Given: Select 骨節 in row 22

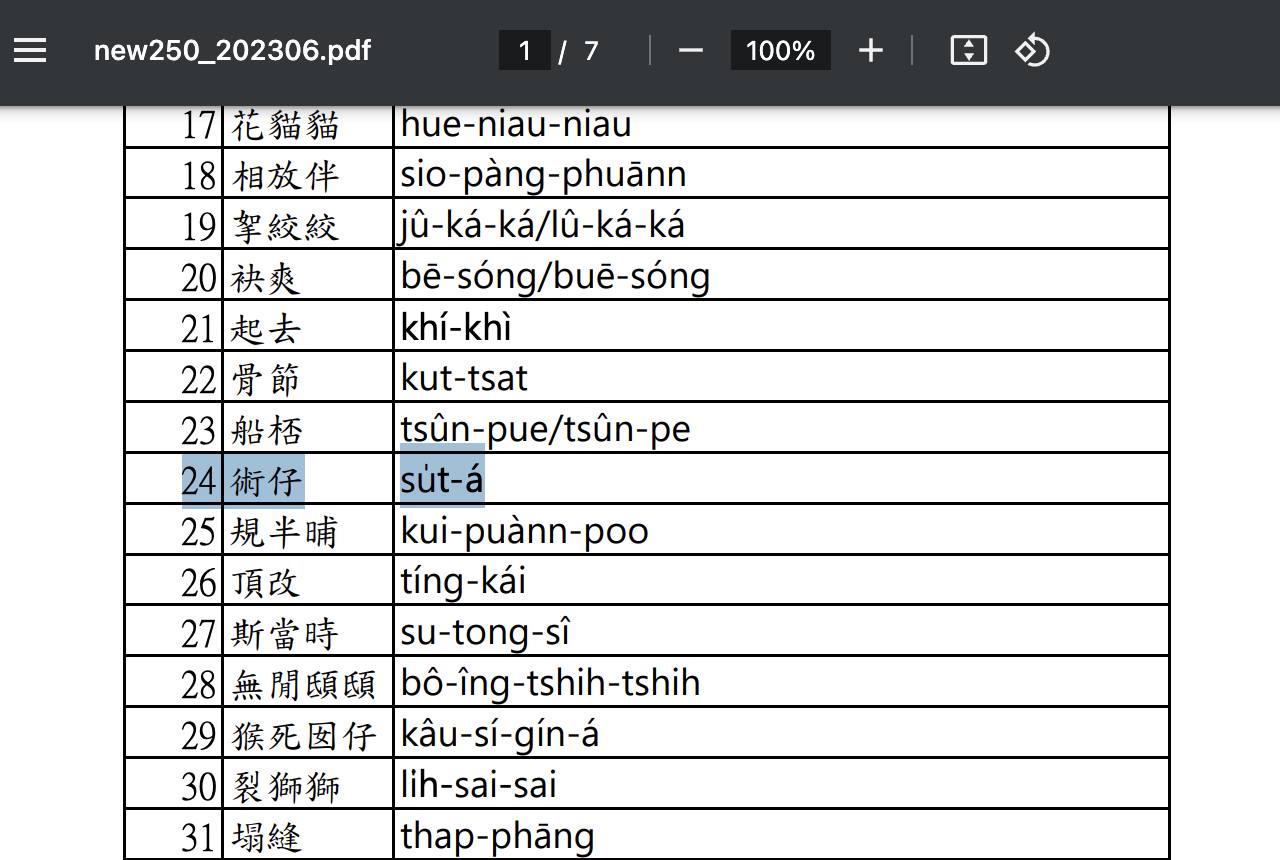Looking at the screenshot, I should tap(266, 380).
